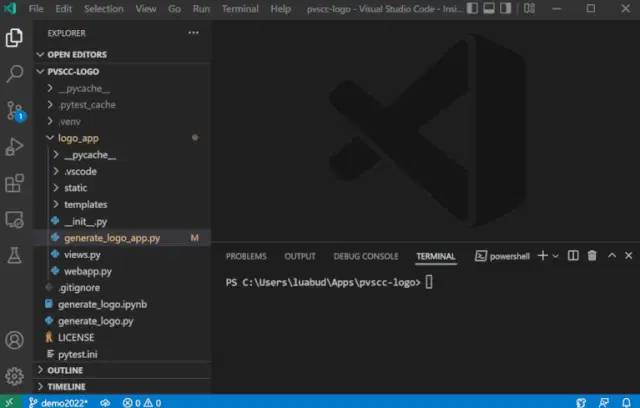Close the terminal panel

pos(629,256)
